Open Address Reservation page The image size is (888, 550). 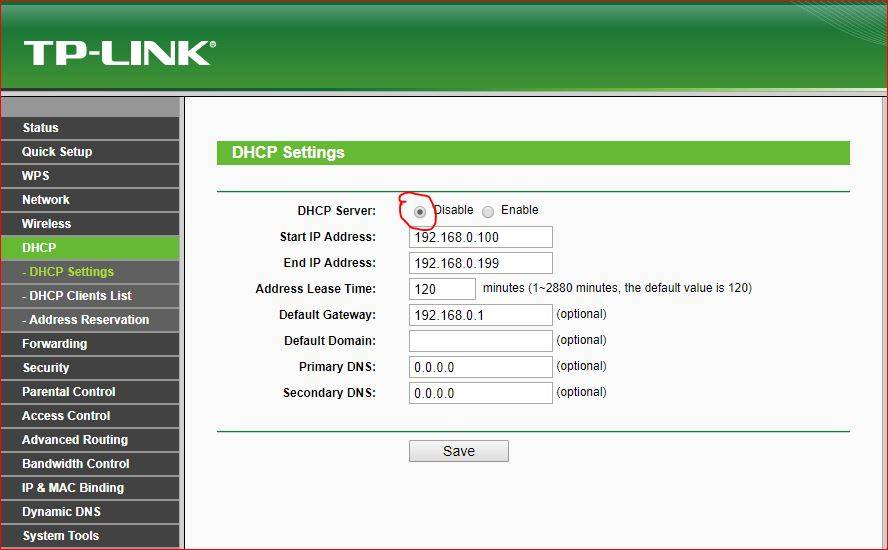90,319
